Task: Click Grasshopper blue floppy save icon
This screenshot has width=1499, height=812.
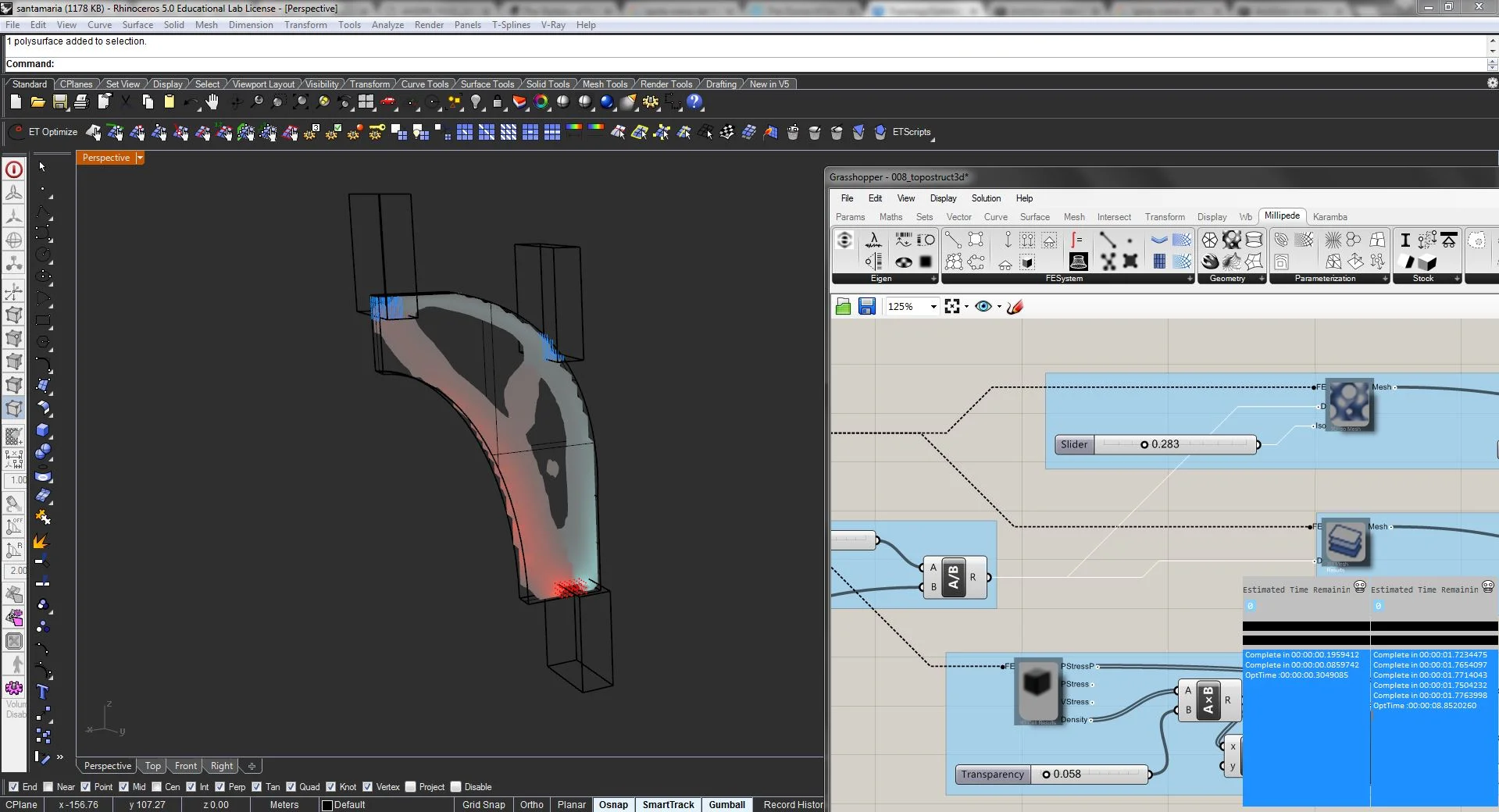Action: coord(866,307)
